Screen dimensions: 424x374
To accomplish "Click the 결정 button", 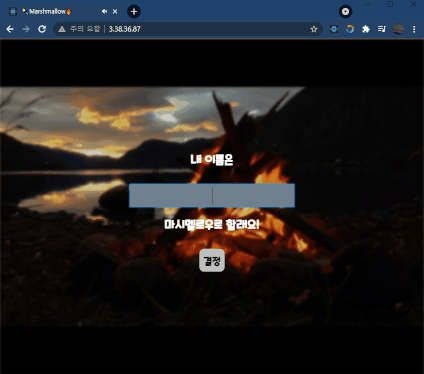I will coord(212,261).
